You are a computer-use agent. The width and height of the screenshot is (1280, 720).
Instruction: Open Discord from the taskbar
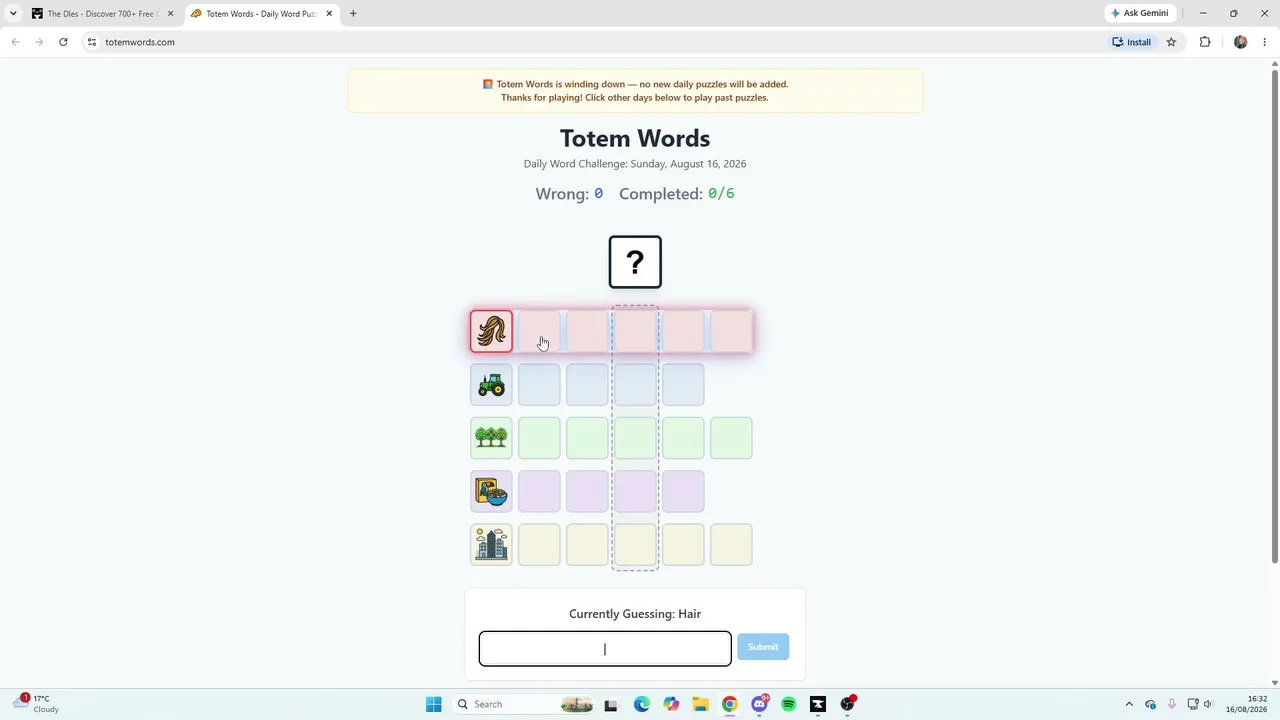[759, 704]
